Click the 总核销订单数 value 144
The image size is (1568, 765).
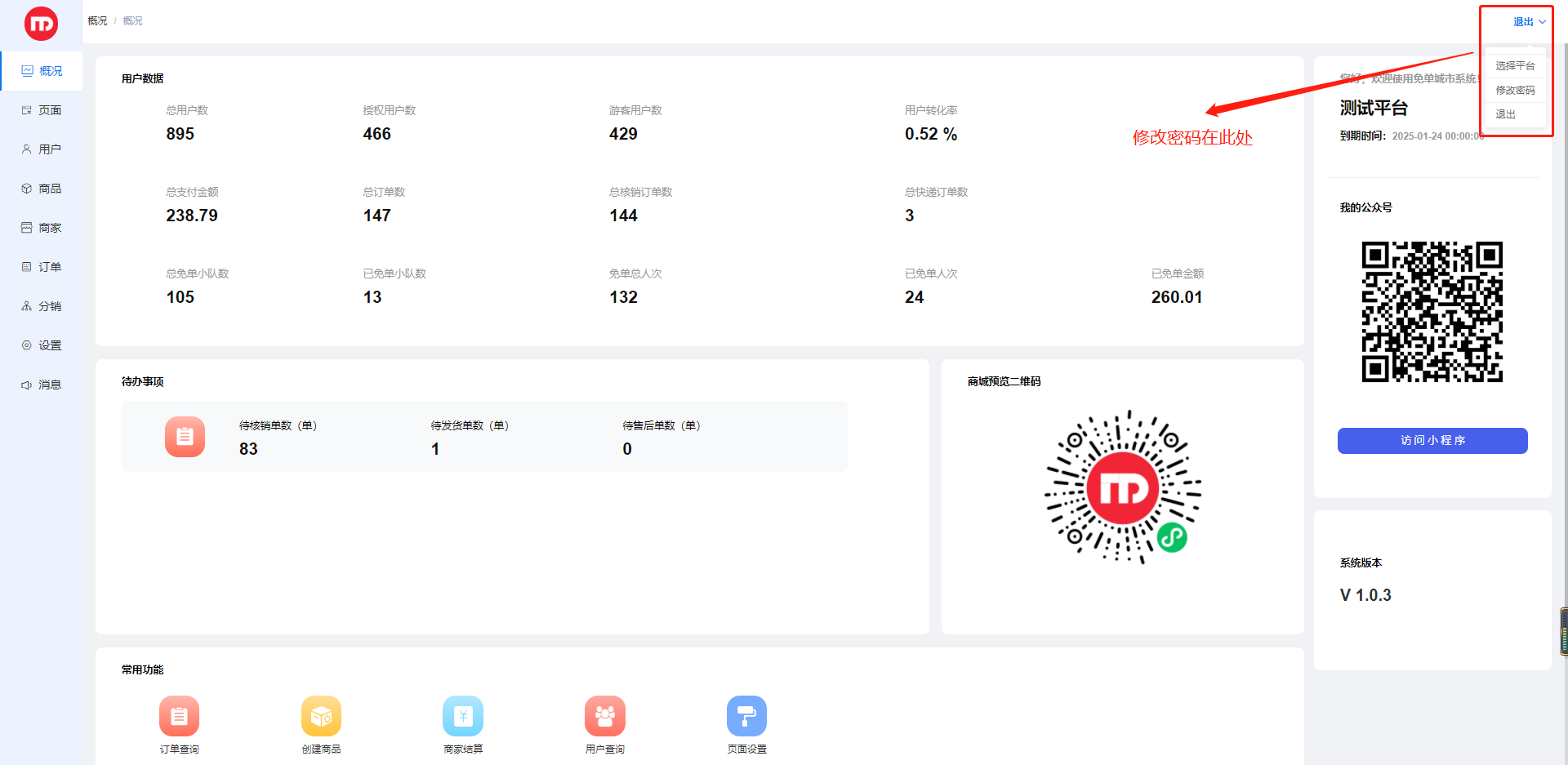point(623,216)
